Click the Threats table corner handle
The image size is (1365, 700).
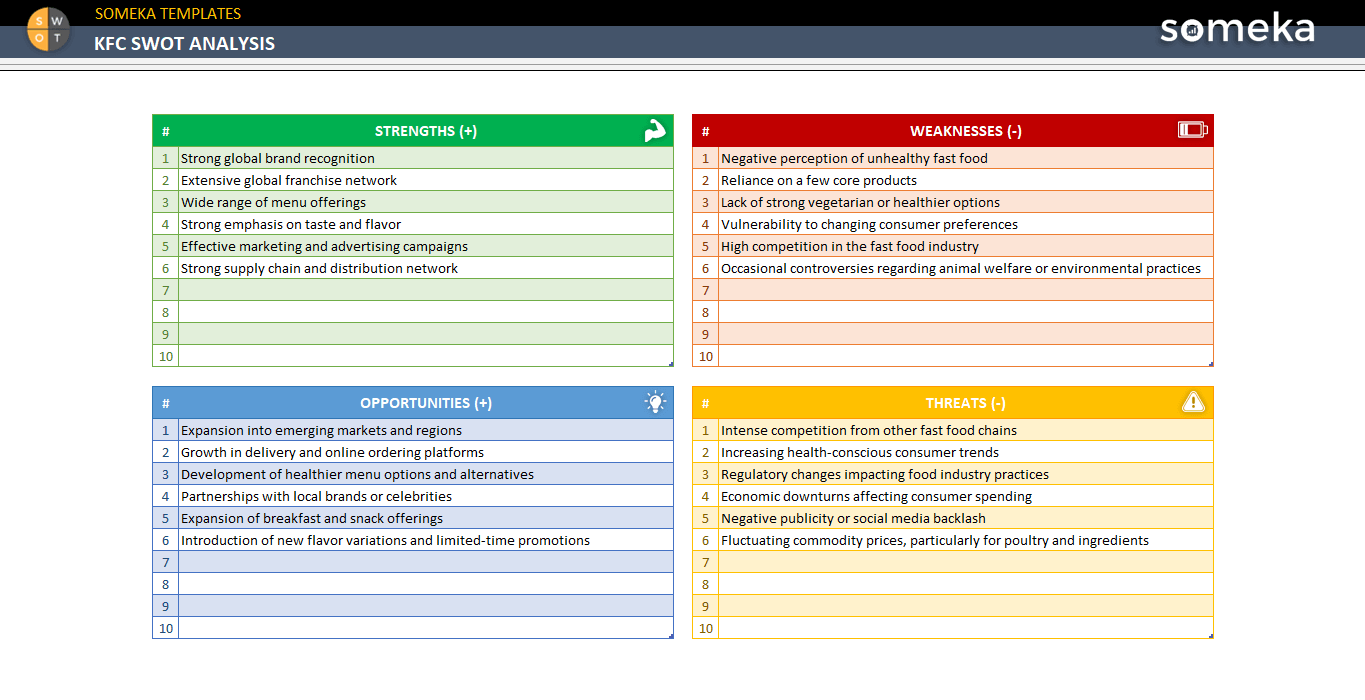click(x=1211, y=636)
